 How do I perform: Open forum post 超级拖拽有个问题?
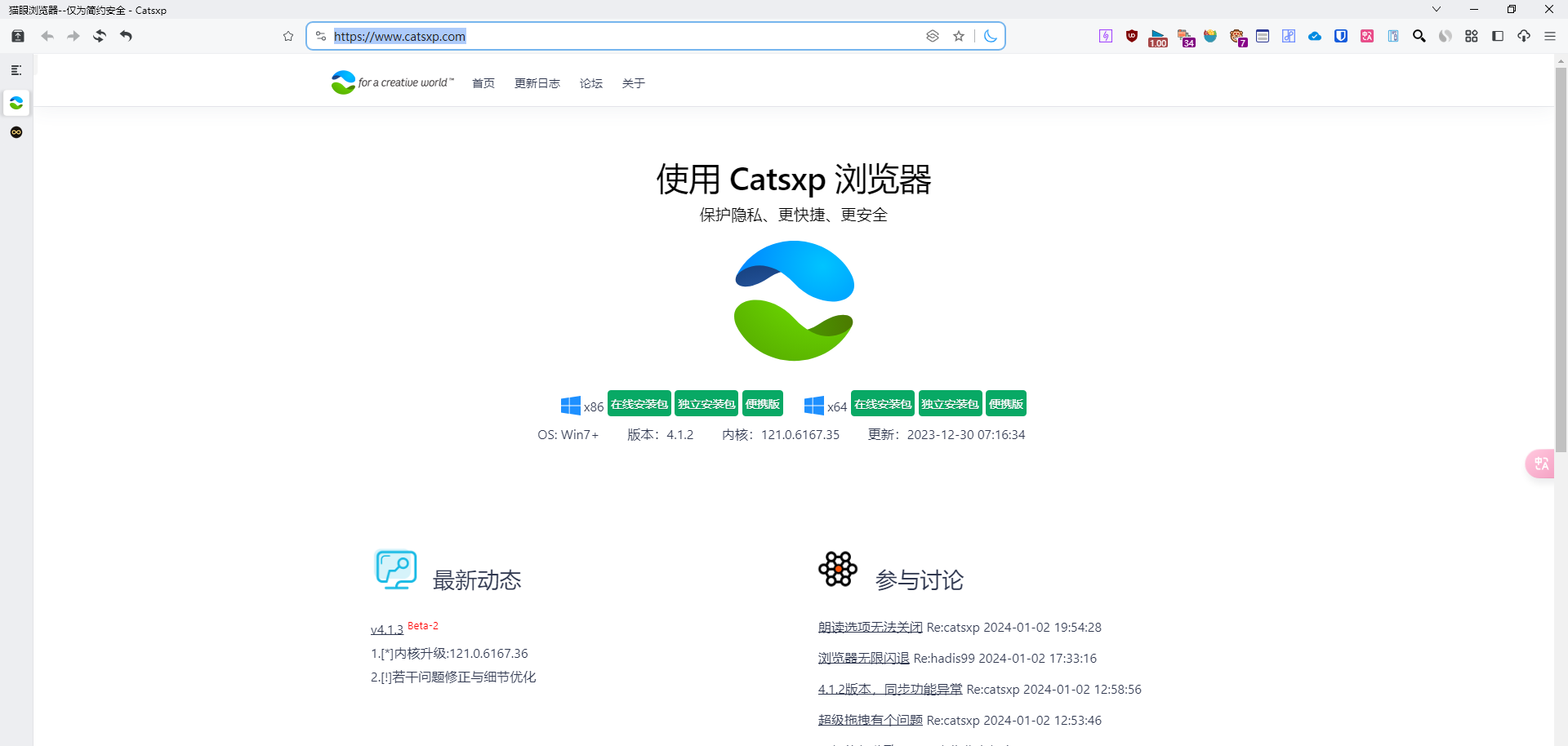(871, 720)
